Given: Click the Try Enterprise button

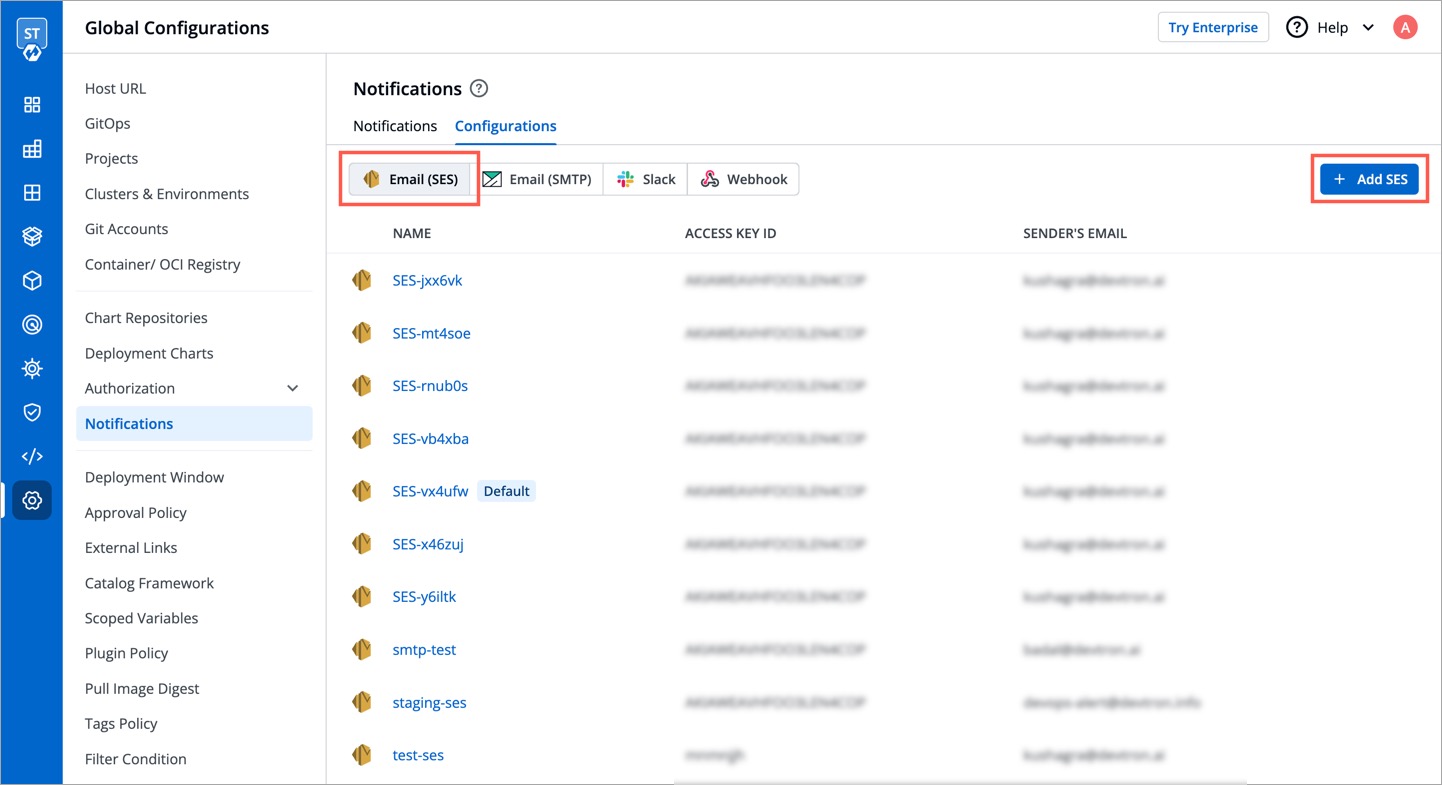Looking at the screenshot, I should [1213, 27].
